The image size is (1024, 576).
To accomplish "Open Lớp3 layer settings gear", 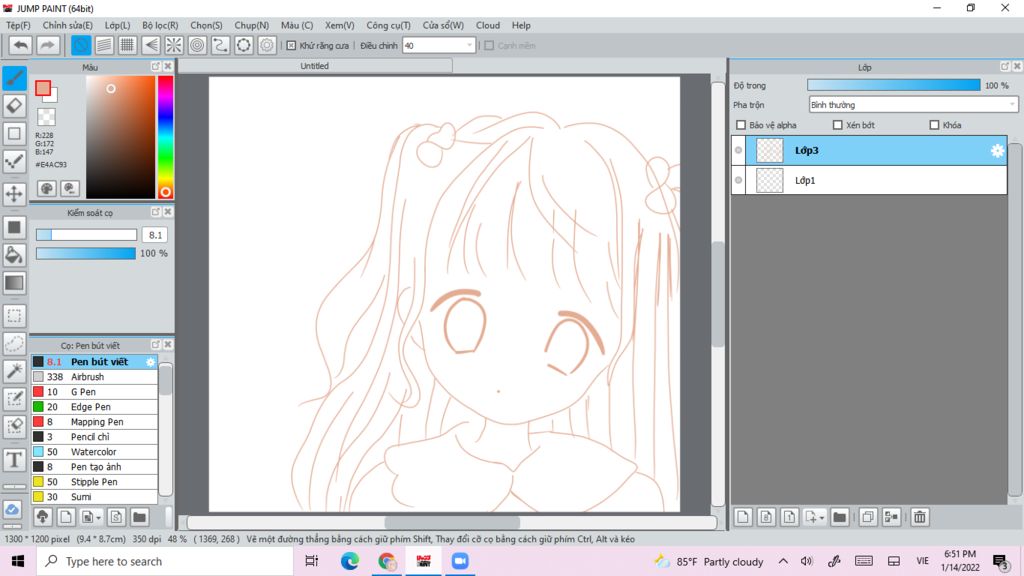I will [997, 151].
